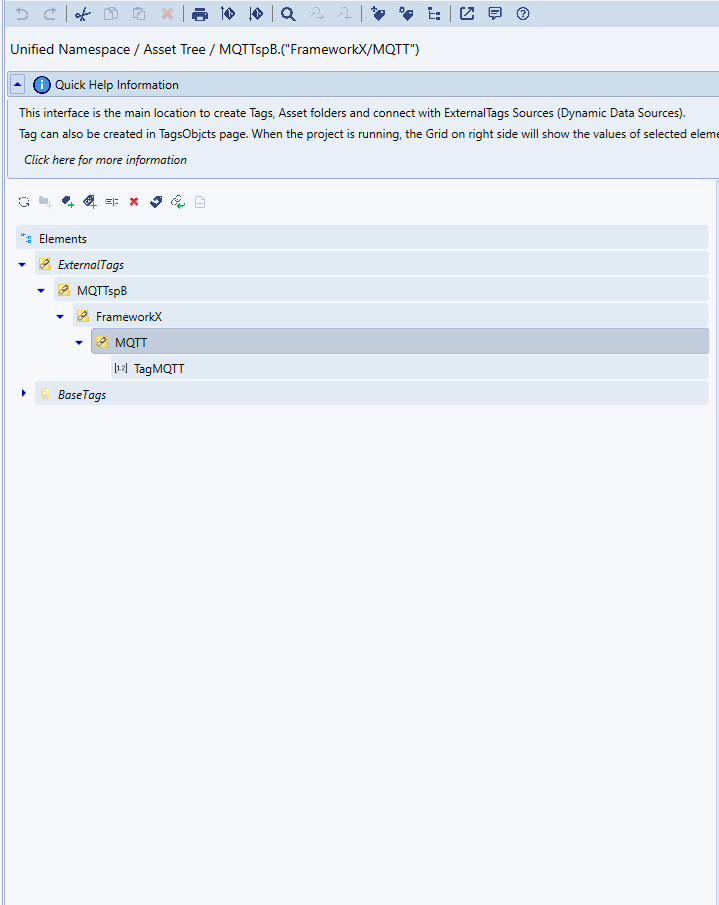Click the rename icon above the tree
This screenshot has height=905, width=719.
tap(112, 202)
